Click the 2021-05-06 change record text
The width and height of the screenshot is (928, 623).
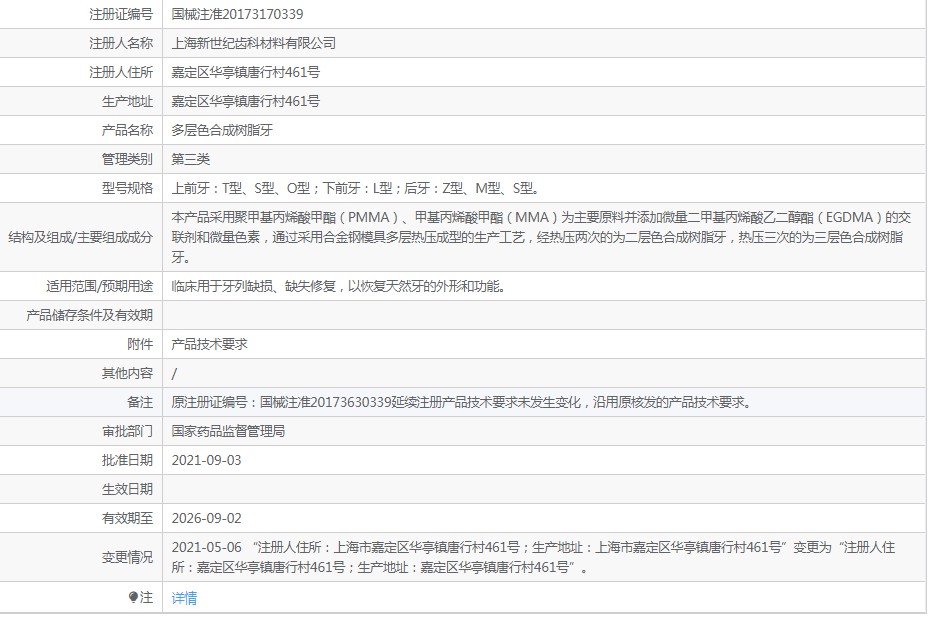[533, 557]
